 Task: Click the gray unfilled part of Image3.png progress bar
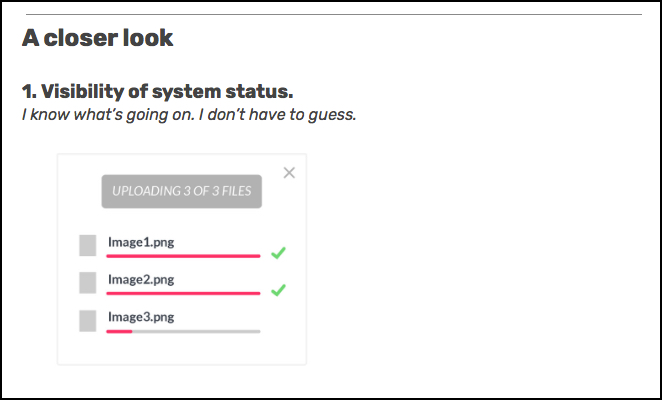pos(196,332)
